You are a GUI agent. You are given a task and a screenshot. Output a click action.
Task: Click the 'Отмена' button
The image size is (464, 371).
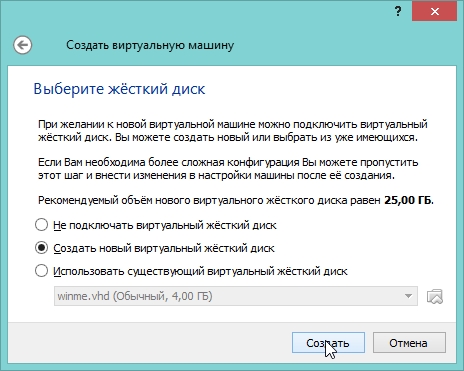click(x=409, y=343)
